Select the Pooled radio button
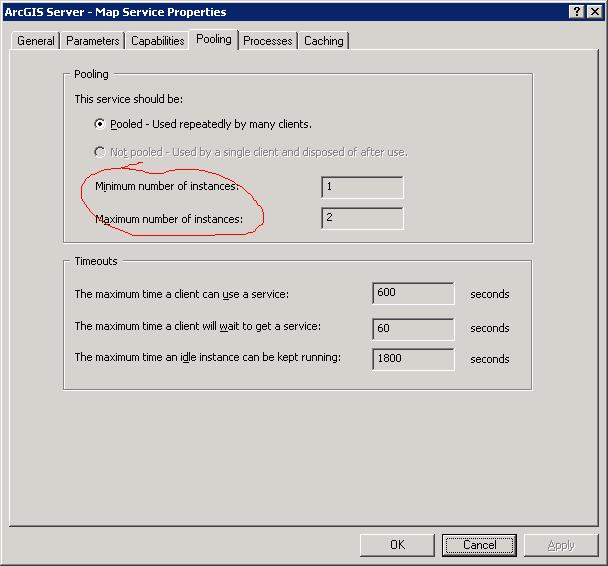 point(100,124)
